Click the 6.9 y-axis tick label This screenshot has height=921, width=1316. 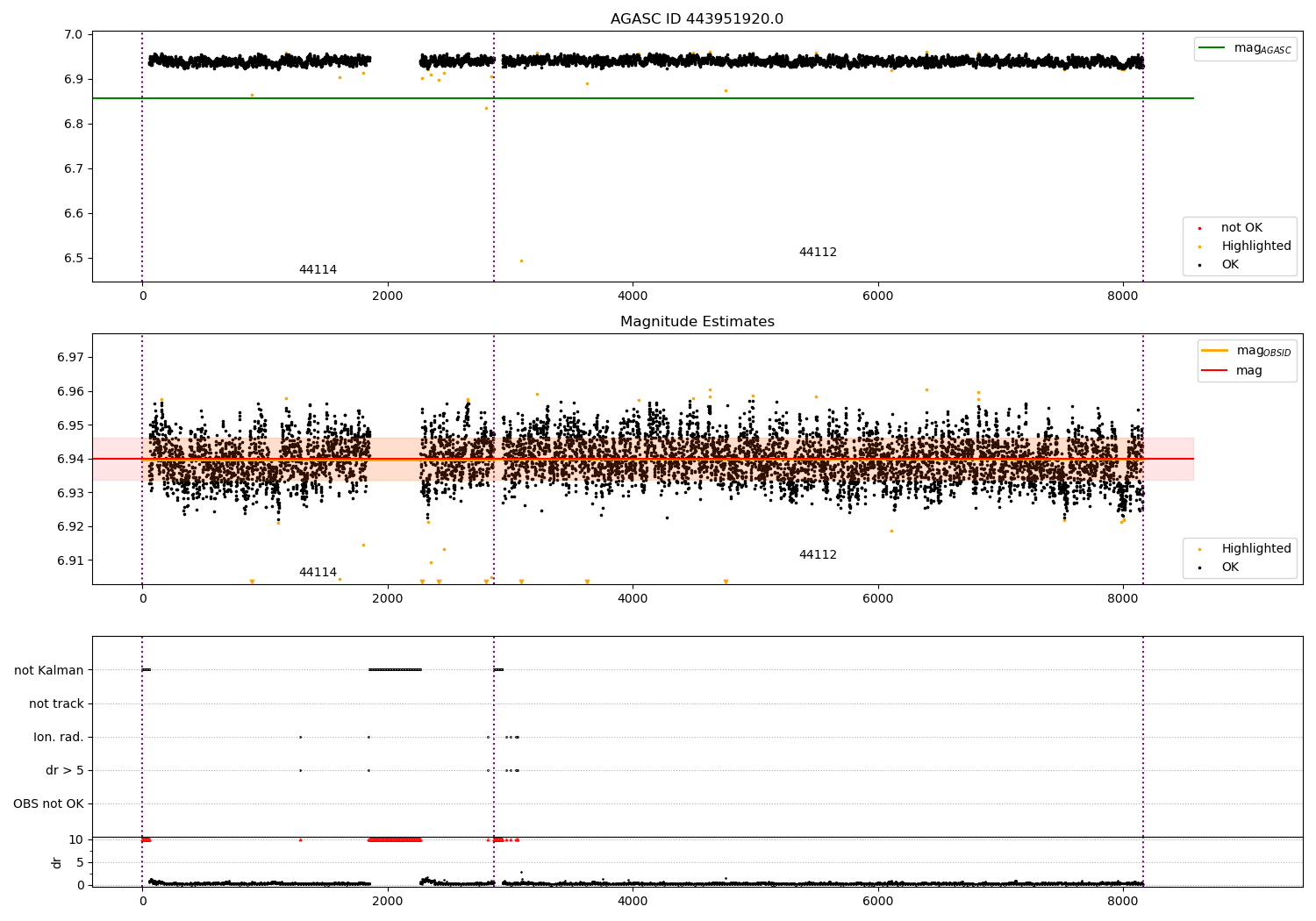coord(74,80)
